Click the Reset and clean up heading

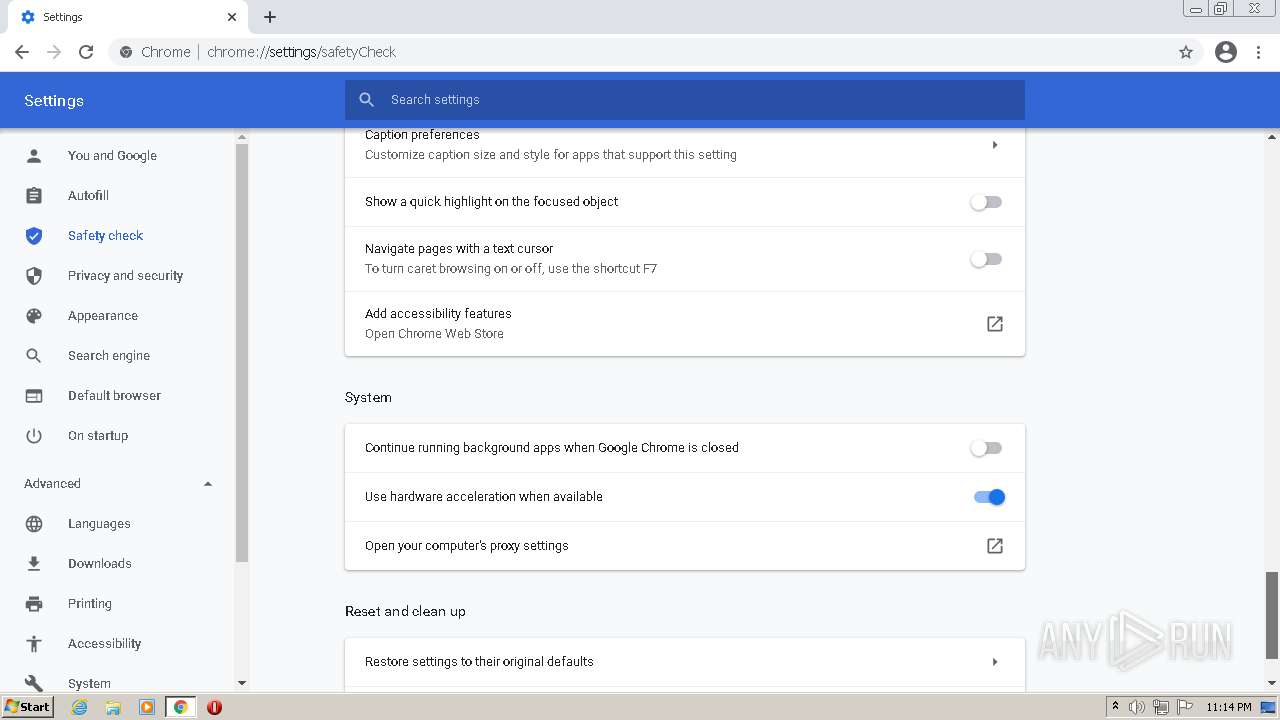point(405,612)
